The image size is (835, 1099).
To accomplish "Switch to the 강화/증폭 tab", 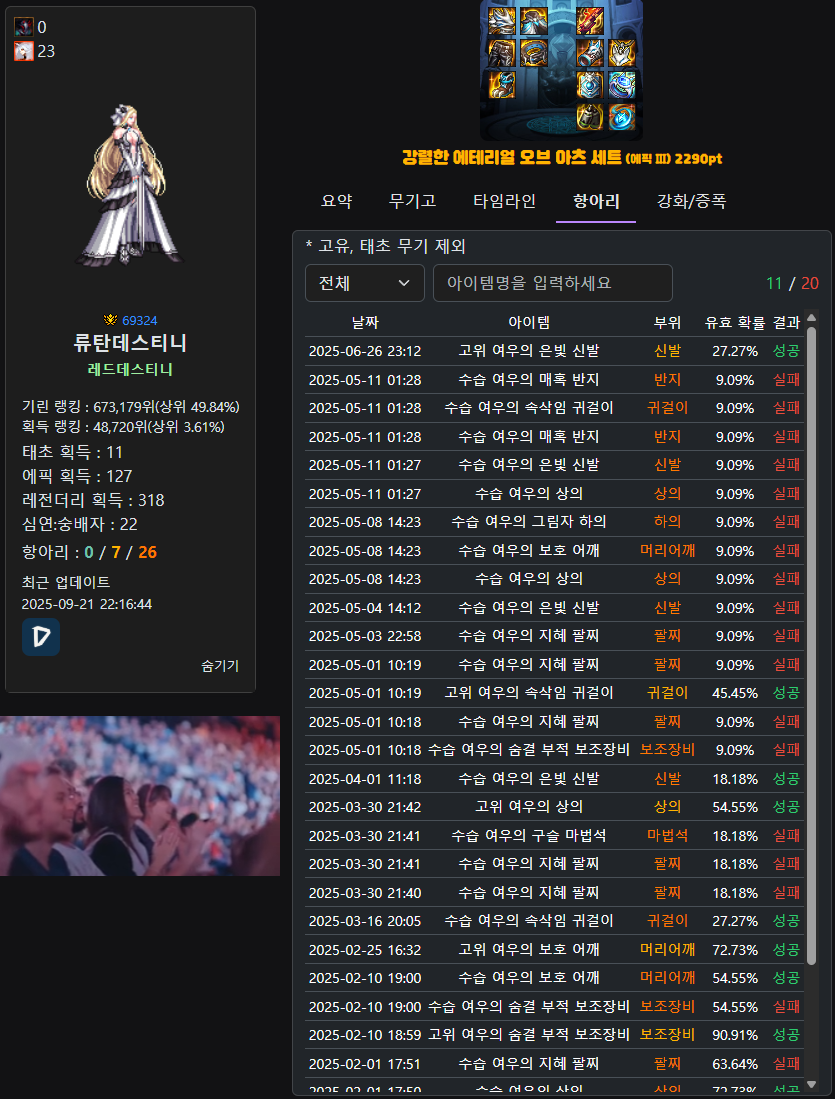I will pos(691,201).
